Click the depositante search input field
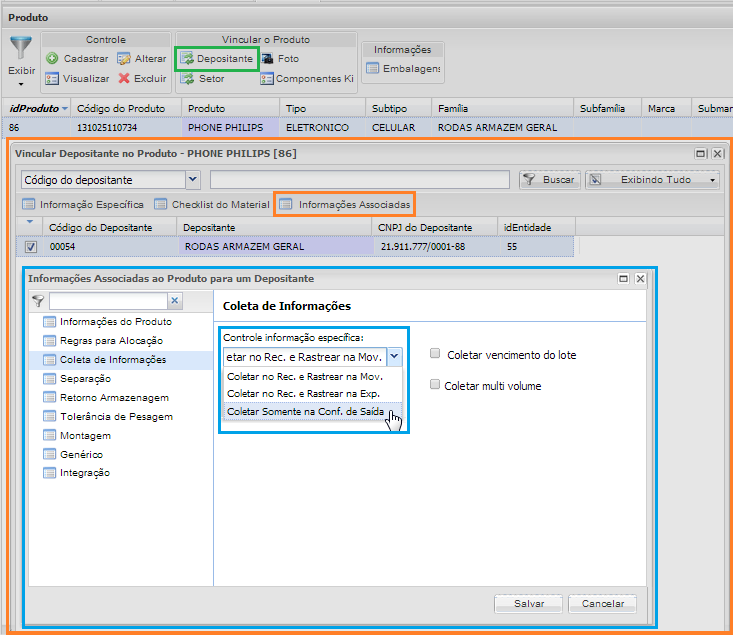The width and height of the screenshot is (733, 635). tap(359, 180)
